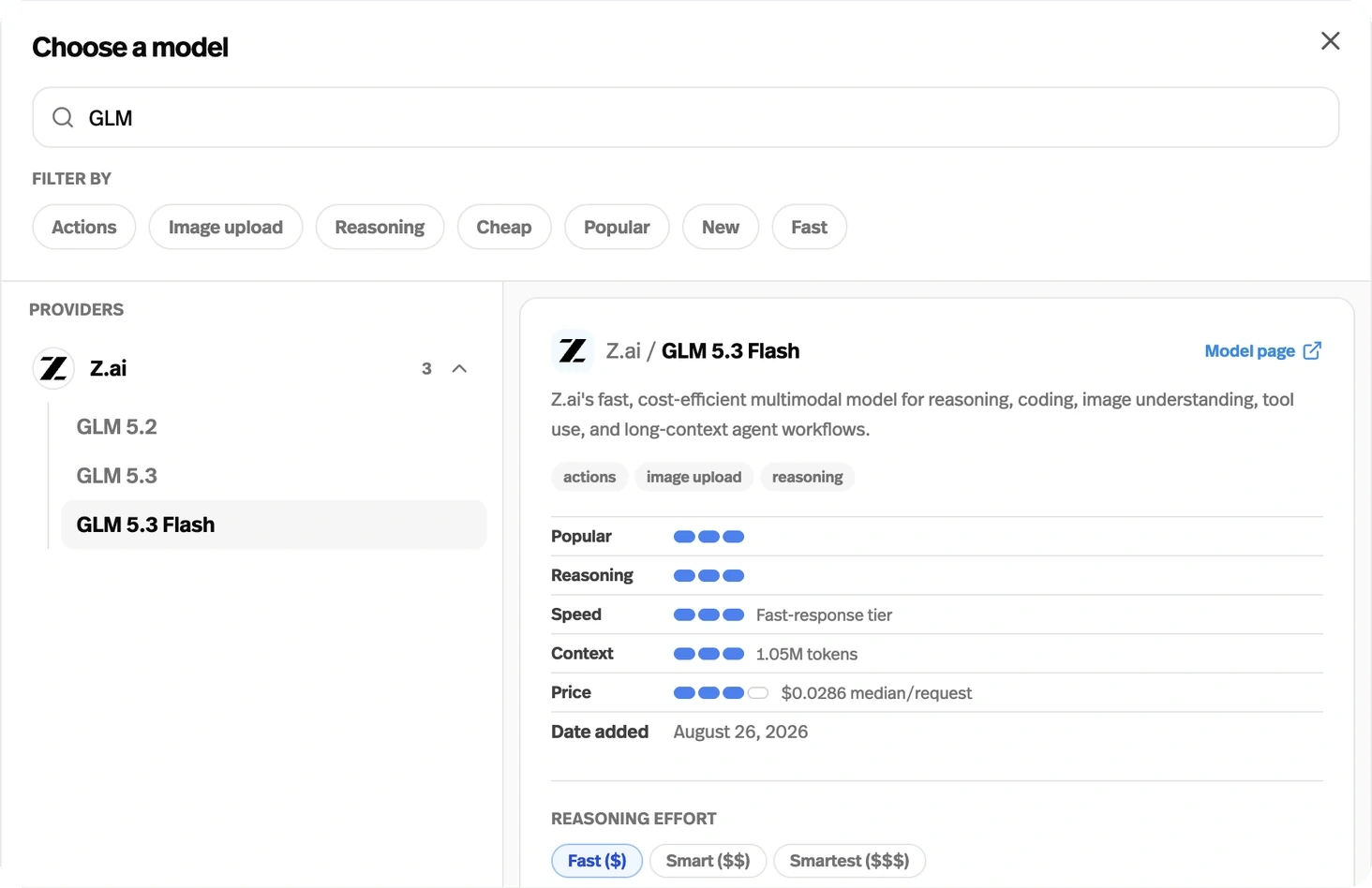Toggle the New filter chip

point(721,227)
